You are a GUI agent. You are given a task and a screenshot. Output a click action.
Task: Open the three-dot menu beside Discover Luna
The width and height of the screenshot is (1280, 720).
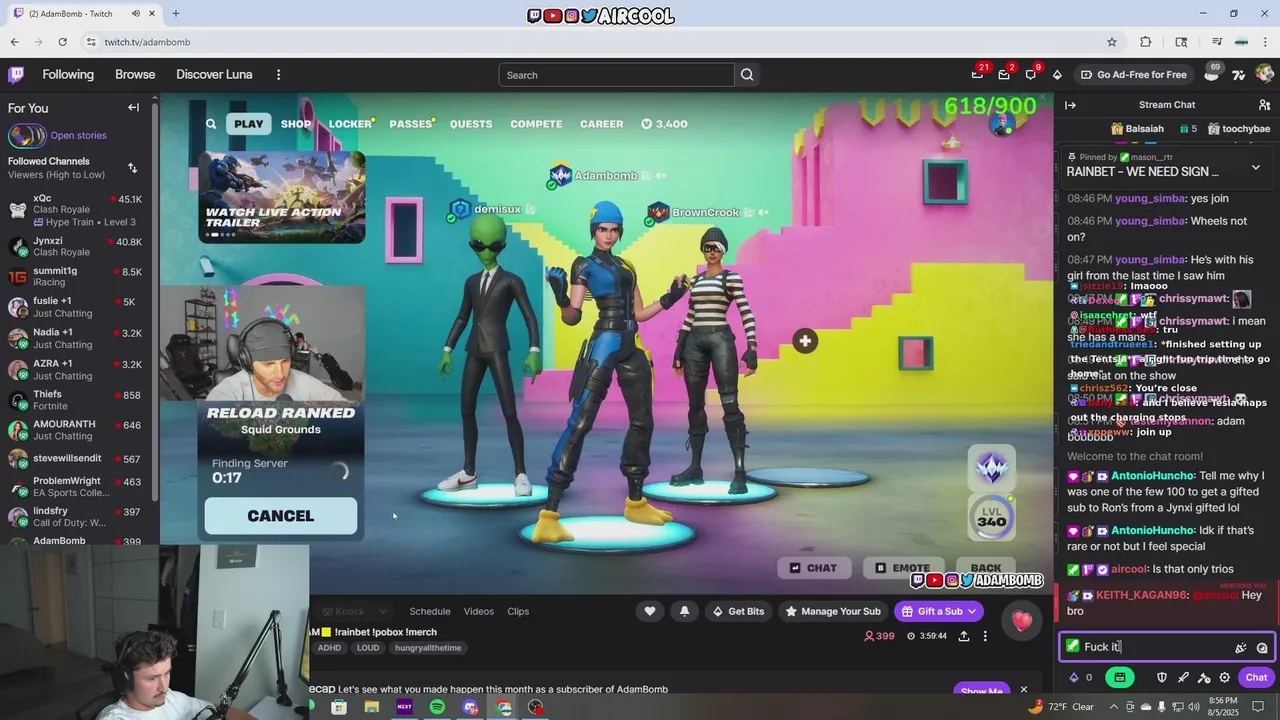(x=279, y=75)
